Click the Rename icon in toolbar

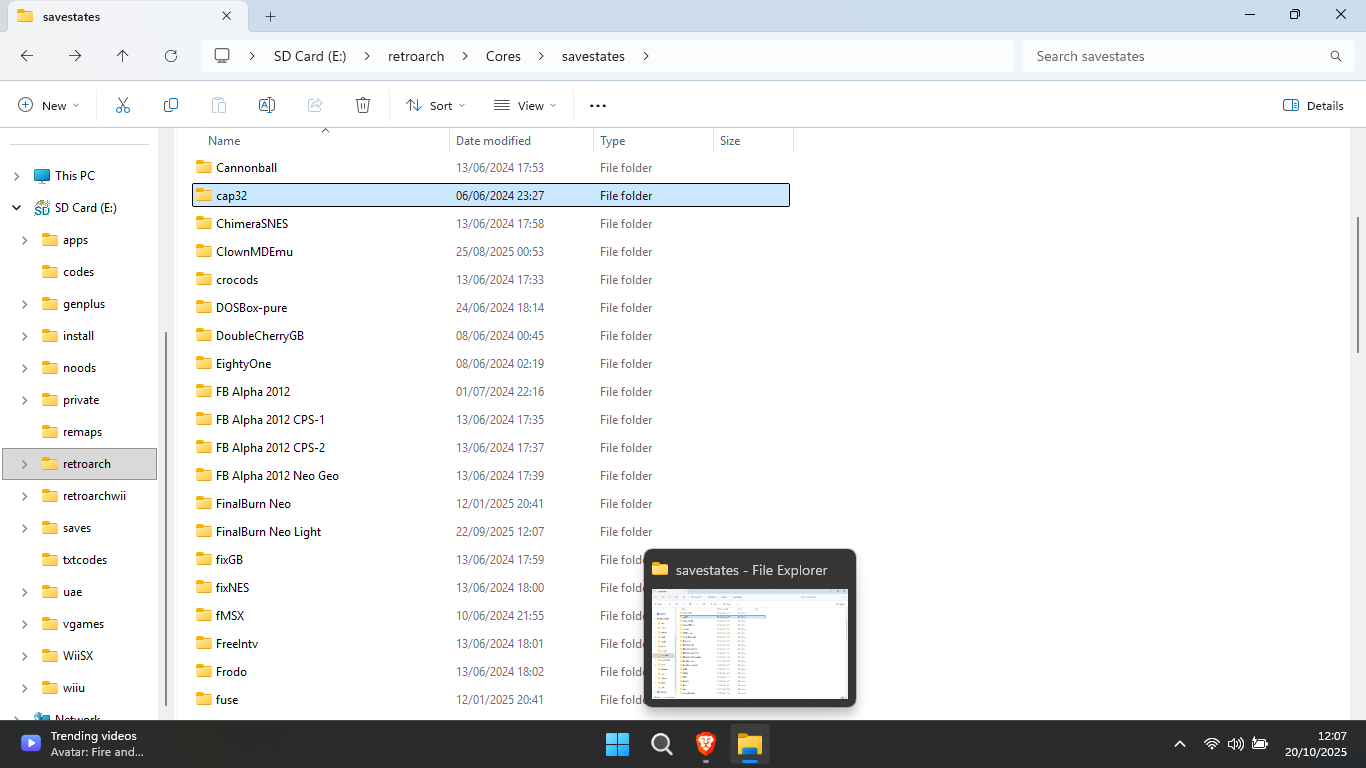coord(267,105)
